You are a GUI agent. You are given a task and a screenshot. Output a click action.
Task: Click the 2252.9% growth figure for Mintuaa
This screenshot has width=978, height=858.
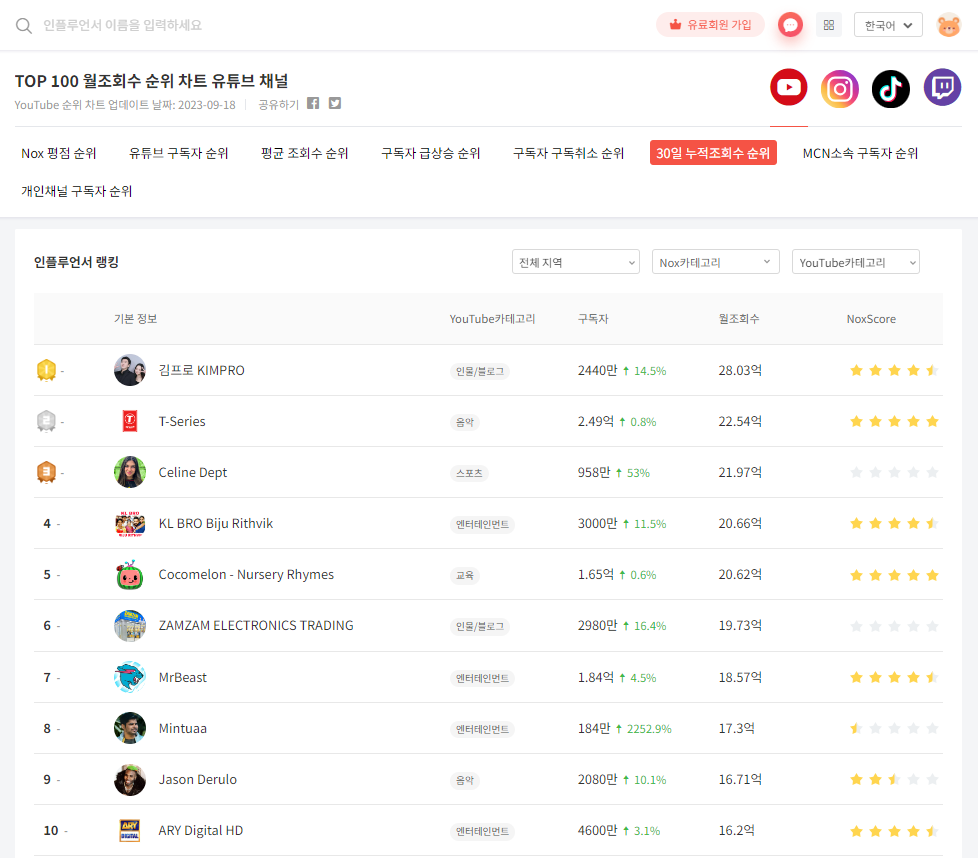pos(649,729)
